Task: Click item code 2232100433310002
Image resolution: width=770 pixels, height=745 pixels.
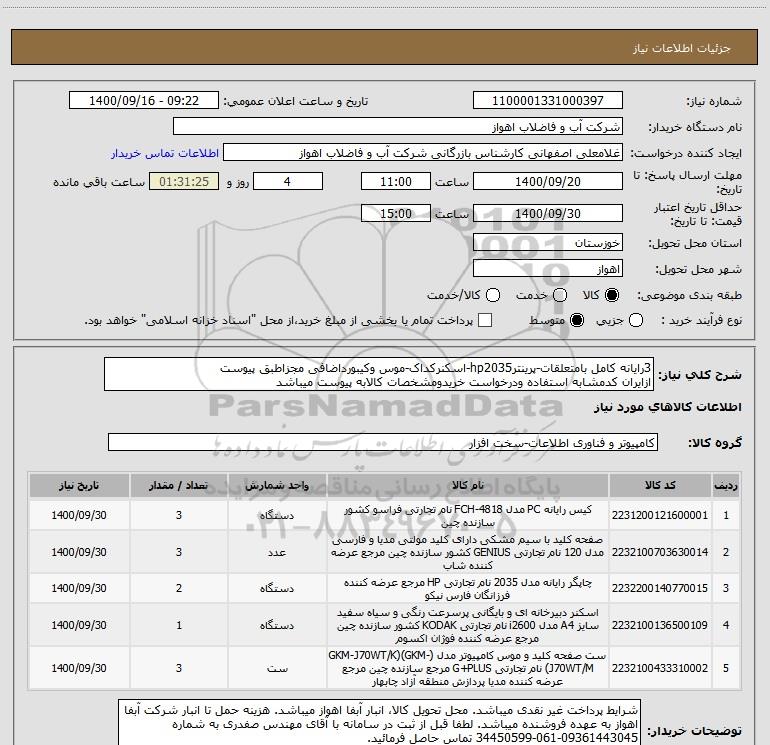Action: 660,668
